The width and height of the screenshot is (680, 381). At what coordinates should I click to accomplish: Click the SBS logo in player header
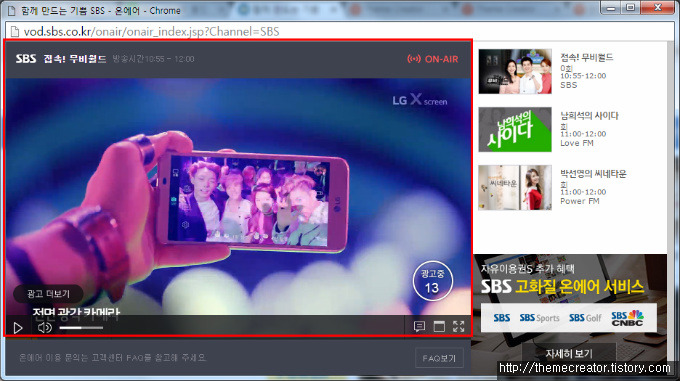click(26, 59)
